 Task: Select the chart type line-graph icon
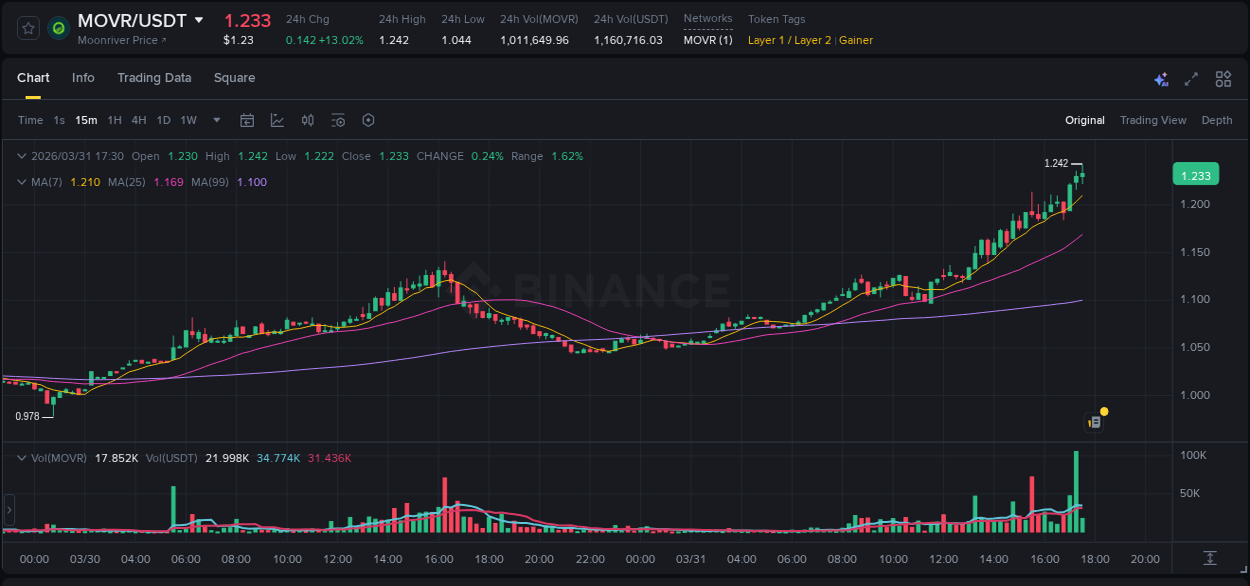(277, 120)
